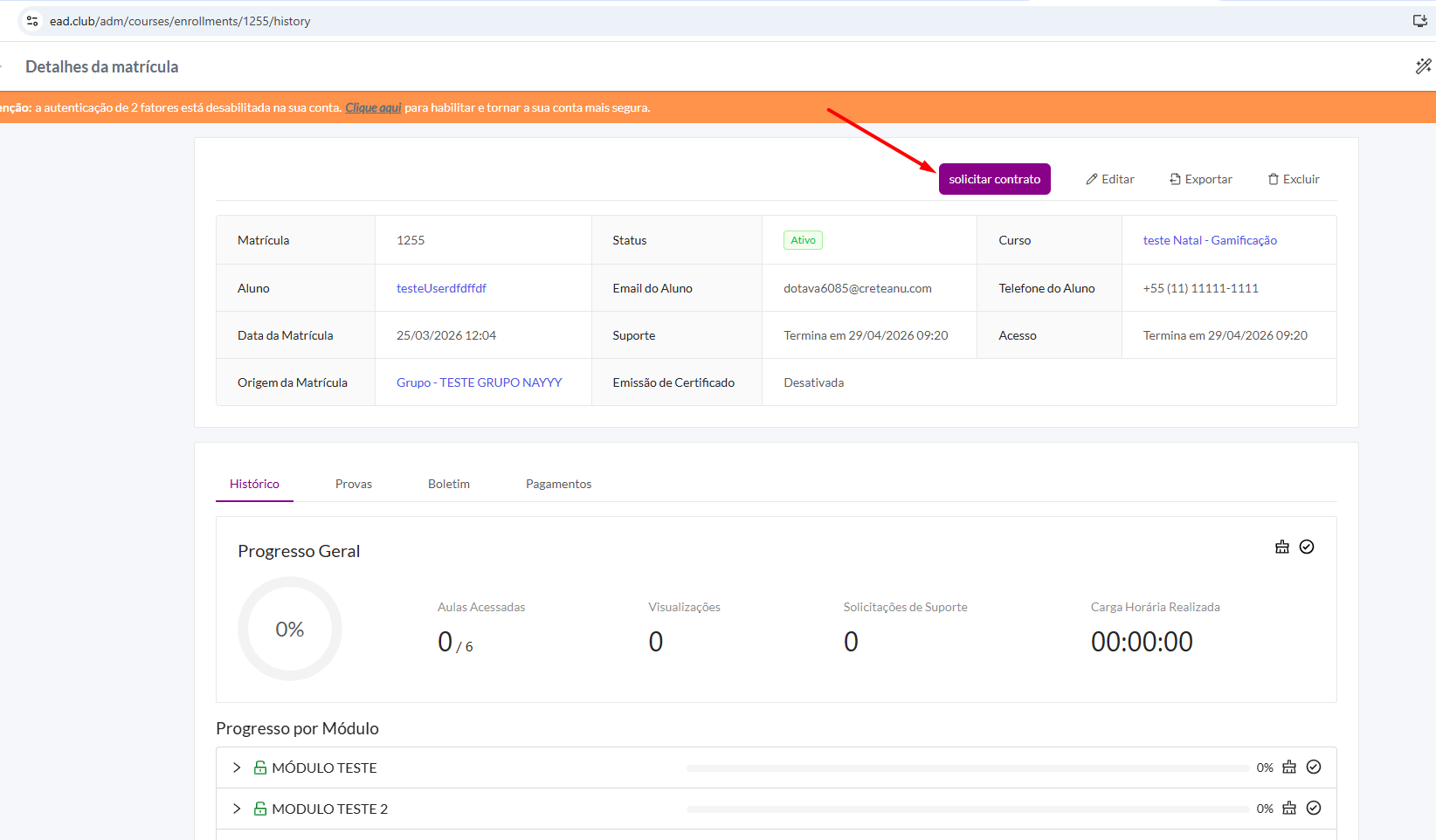Click the Detalhes da matrícula page title
Screen dimensions: 1436x840
(x=102, y=66)
